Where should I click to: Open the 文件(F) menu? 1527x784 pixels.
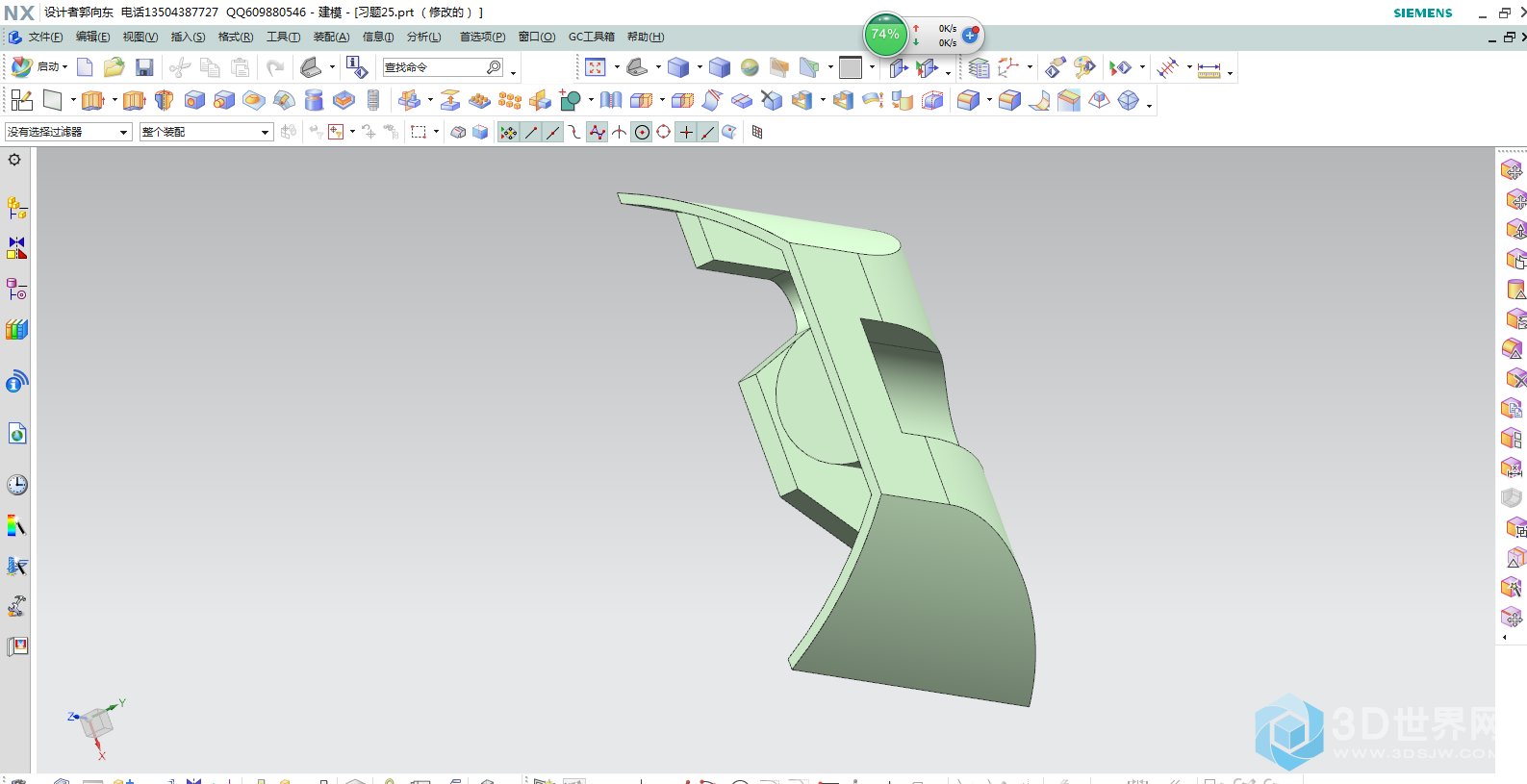tap(45, 37)
